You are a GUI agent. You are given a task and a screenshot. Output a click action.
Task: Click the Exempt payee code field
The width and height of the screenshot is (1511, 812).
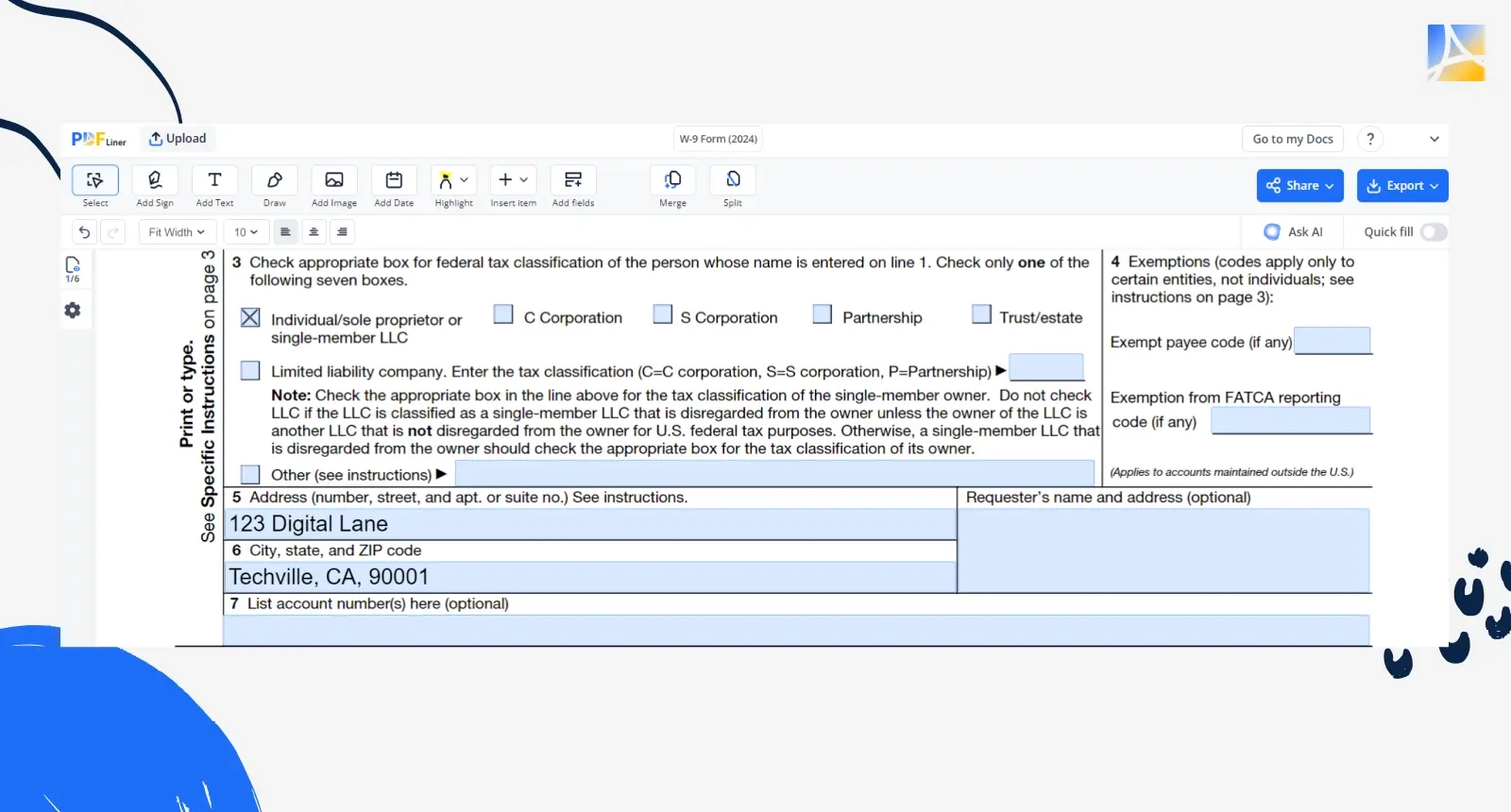point(1333,341)
